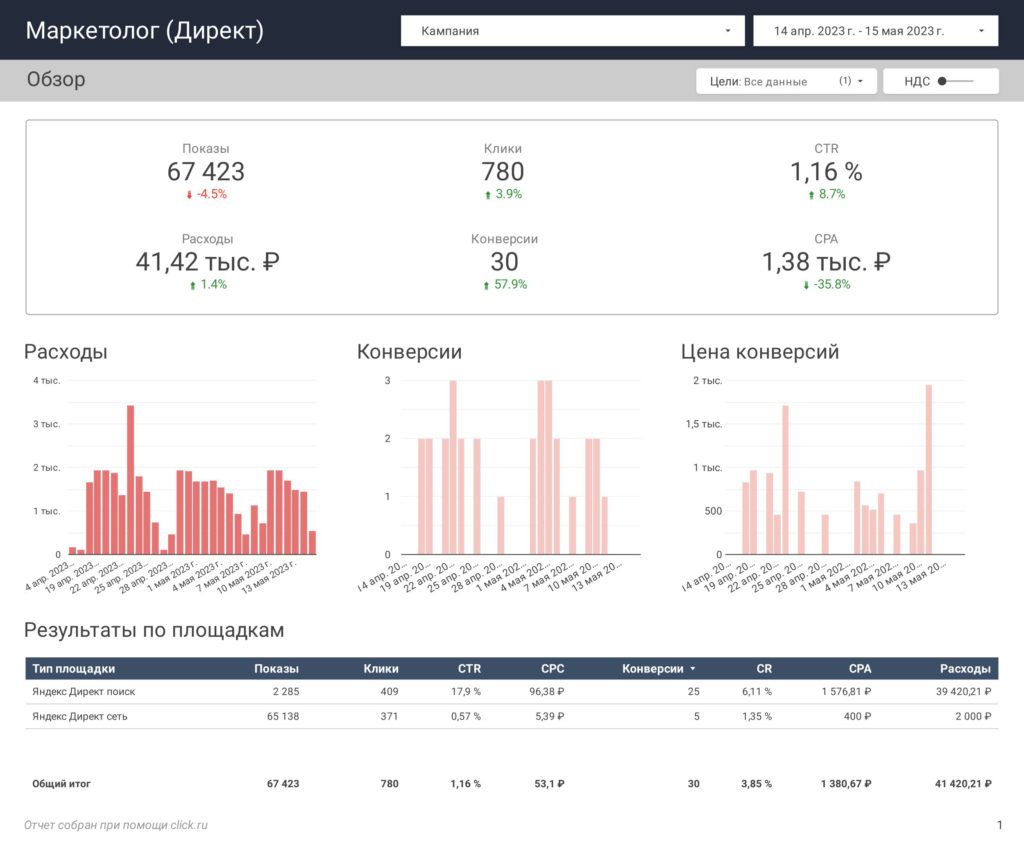Viewport: 1024px width, 845px height.
Task: Click the green up arrow under CTR
Action: [x=811, y=195]
